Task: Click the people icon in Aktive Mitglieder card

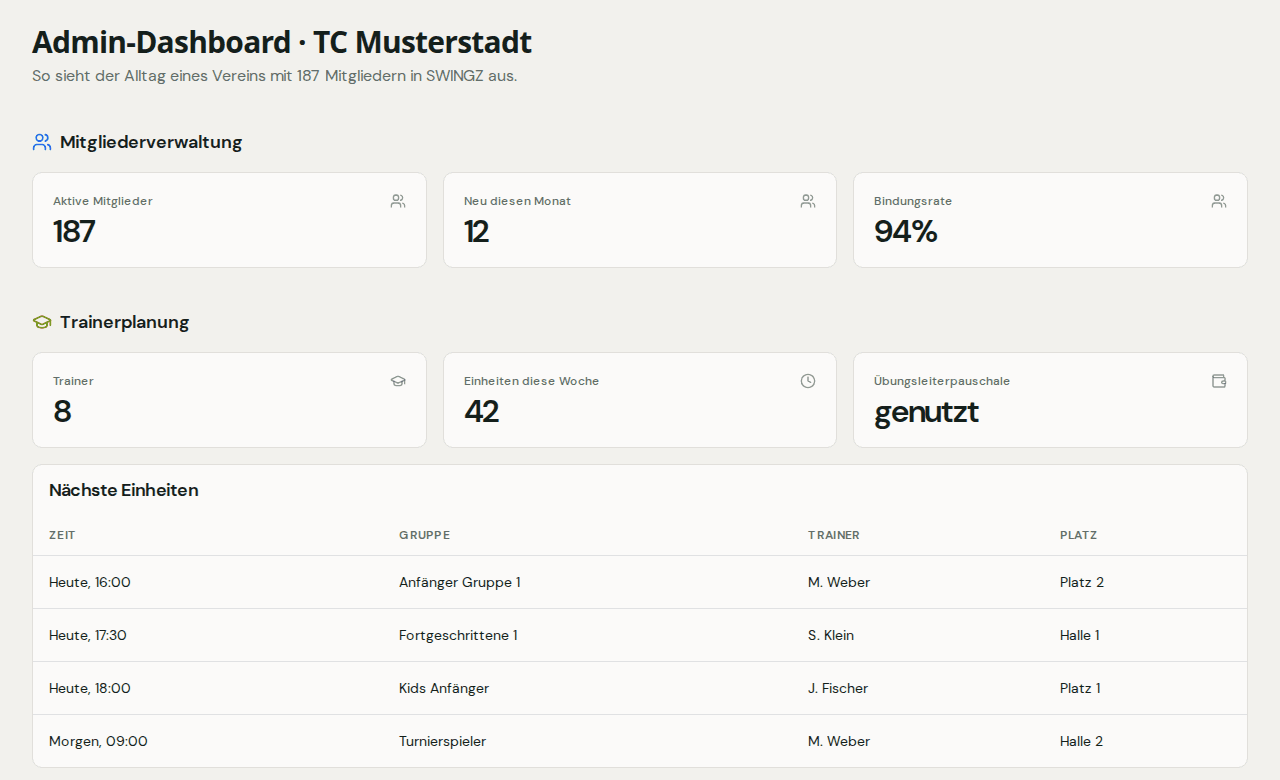Action: coord(398,201)
